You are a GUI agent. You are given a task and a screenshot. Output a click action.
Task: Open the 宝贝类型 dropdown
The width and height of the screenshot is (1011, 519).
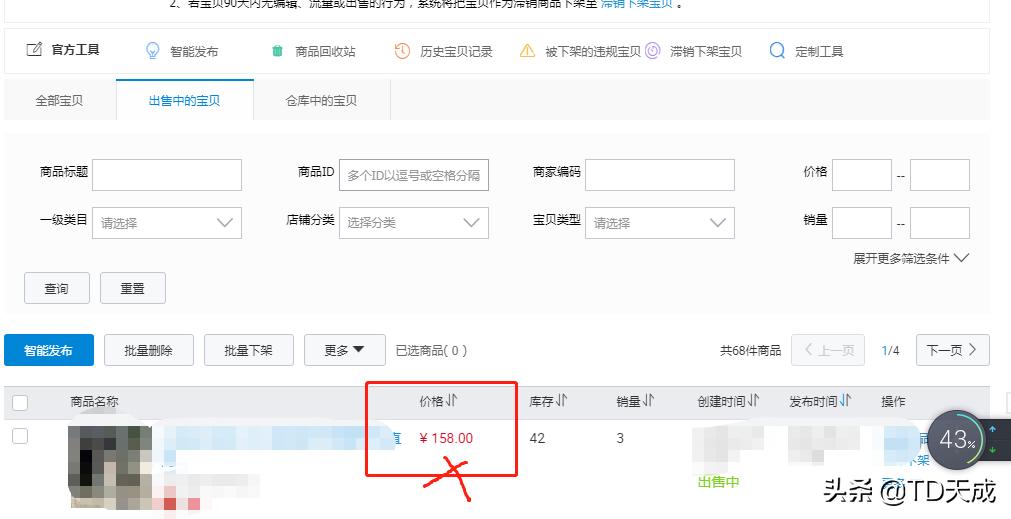[x=660, y=223]
